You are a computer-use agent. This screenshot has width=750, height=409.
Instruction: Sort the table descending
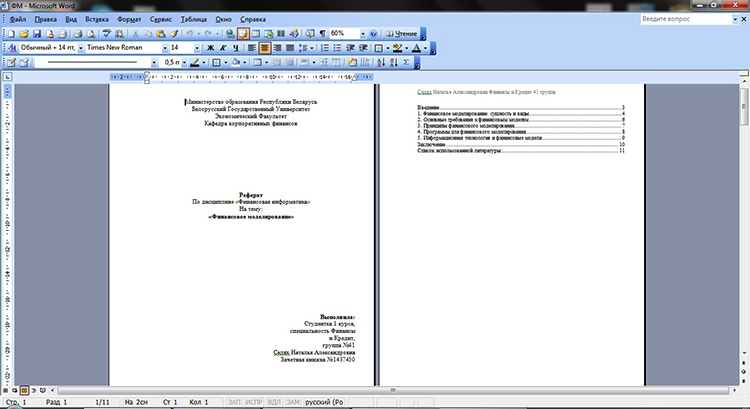394,62
